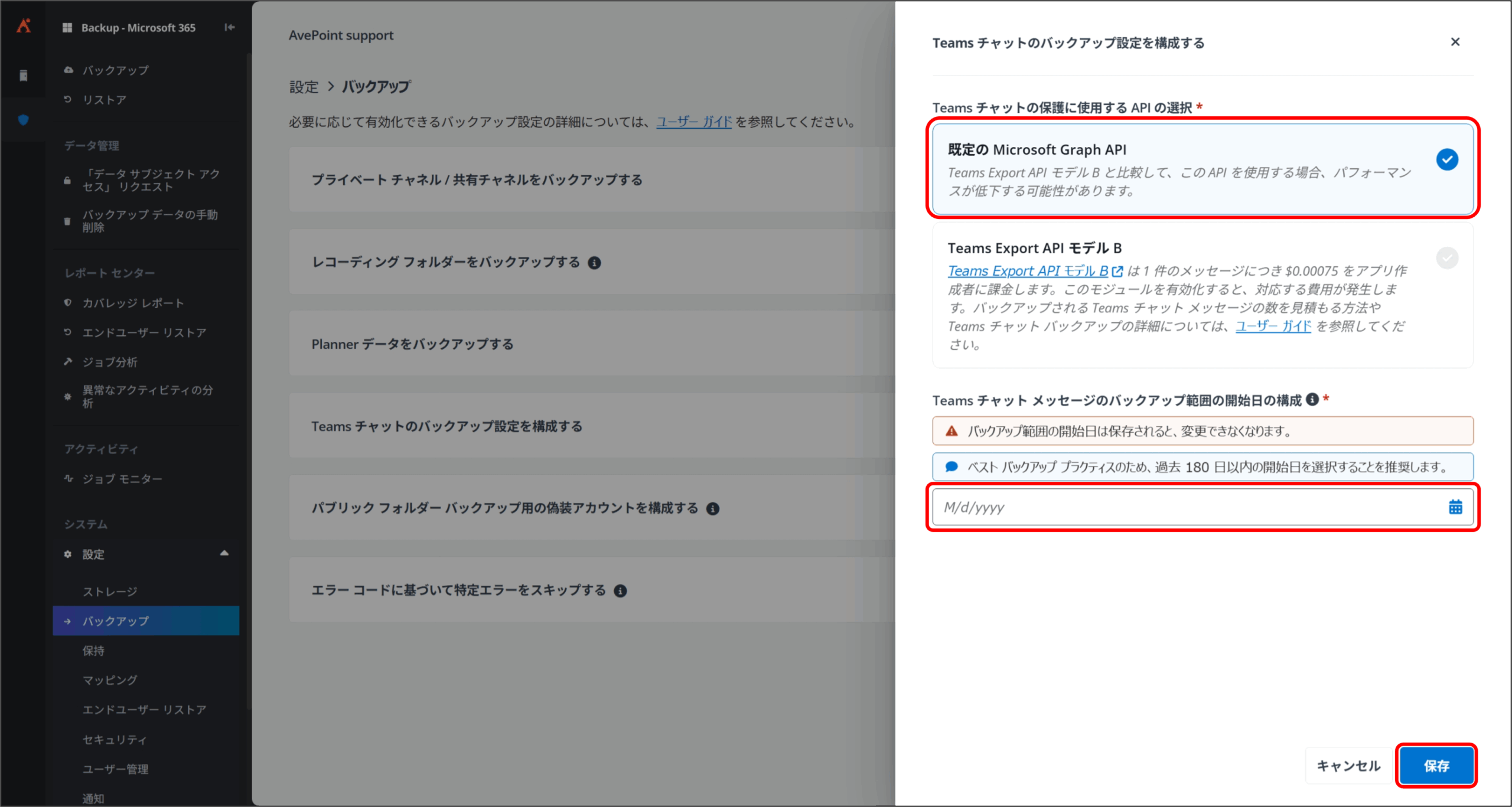The width and height of the screenshot is (1512, 807).
Task: Expand Planner データをバックアップする row
Action: 412,344
